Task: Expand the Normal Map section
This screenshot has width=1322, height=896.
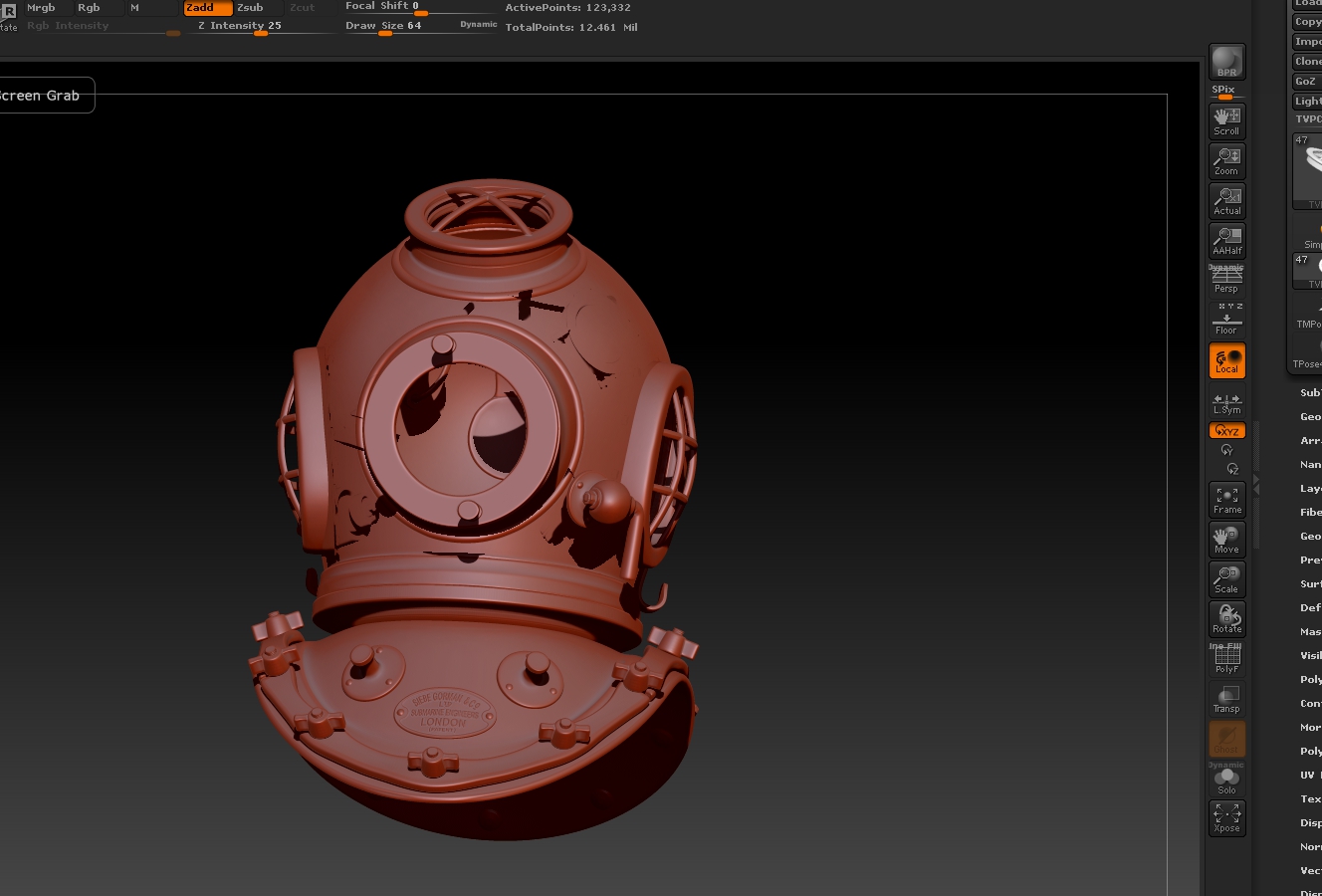Action: (1310, 847)
